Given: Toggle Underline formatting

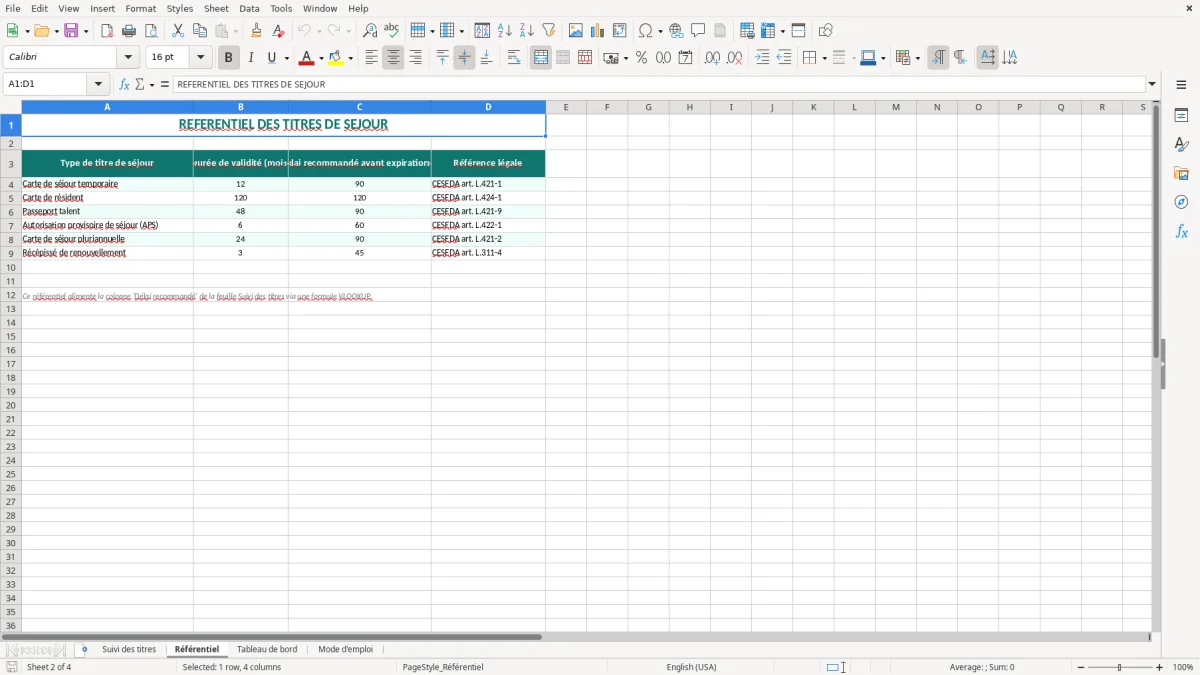Looking at the screenshot, I should click(272, 58).
